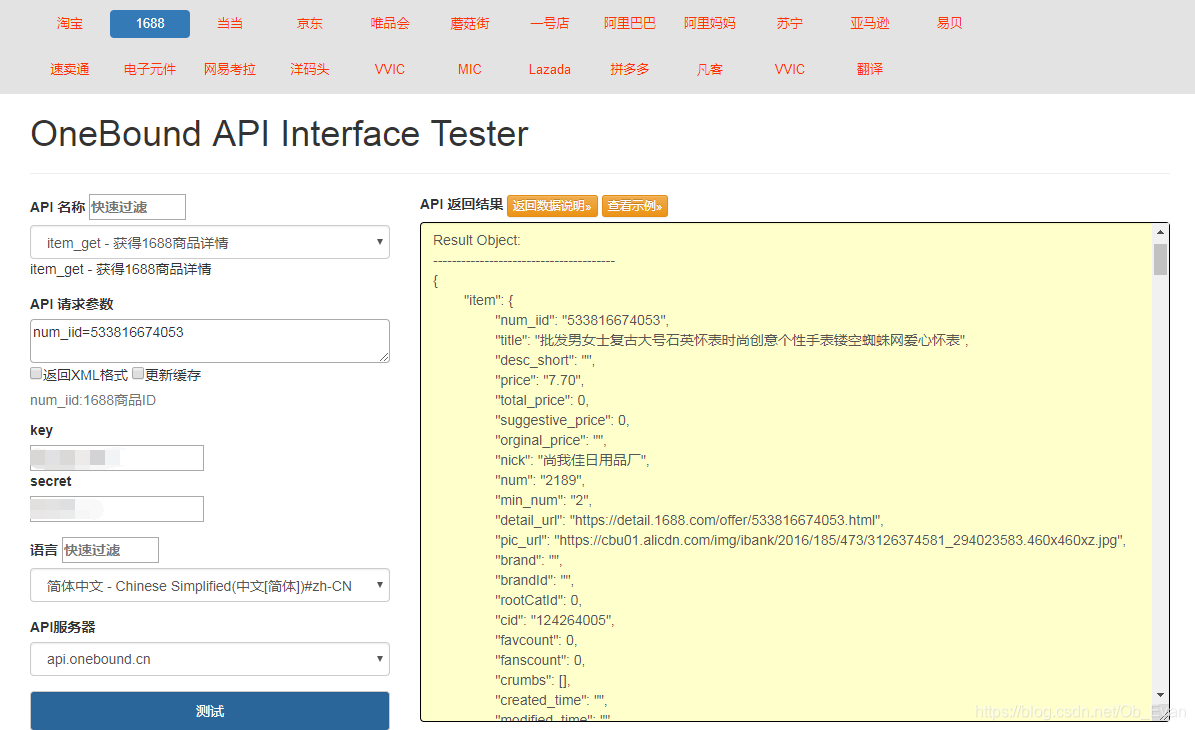The width and height of the screenshot is (1195, 730).
Task: Click the result panel scrollbar thumb
Action: [1160, 259]
